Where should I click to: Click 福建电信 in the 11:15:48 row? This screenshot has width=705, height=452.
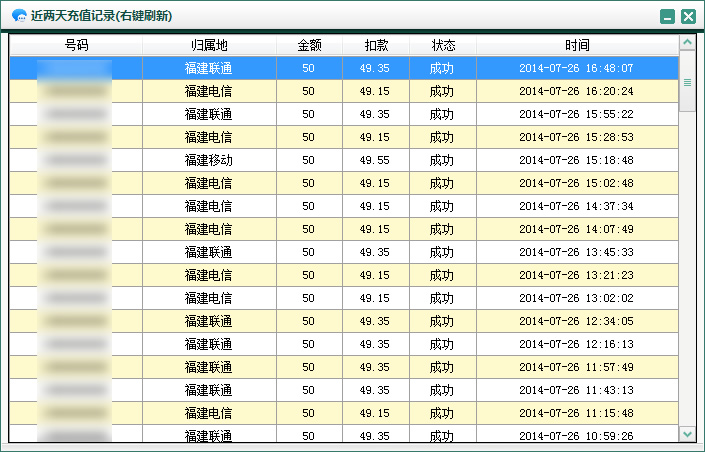click(208, 413)
